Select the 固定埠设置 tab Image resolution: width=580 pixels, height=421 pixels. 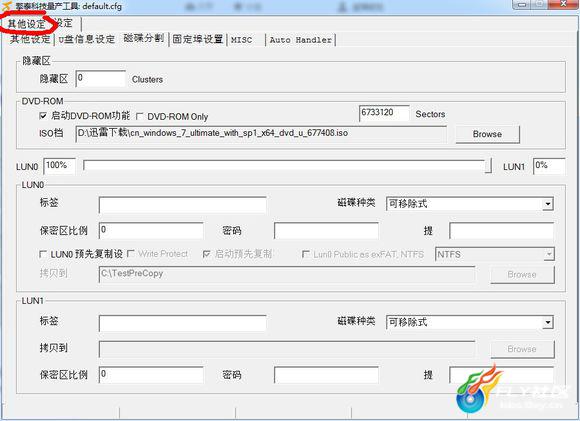pyautogui.click(x=198, y=39)
